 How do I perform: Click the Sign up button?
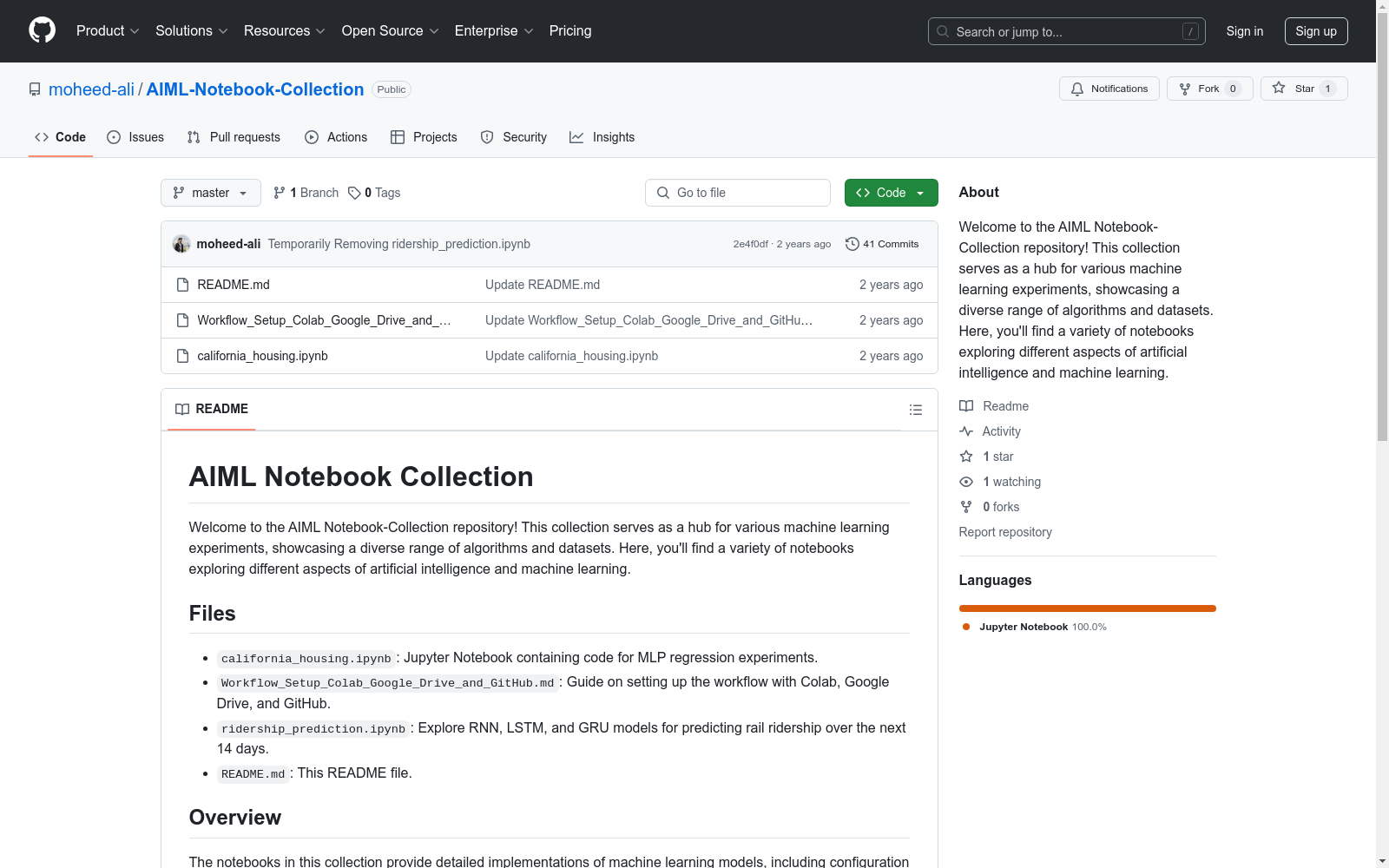click(1316, 31)
